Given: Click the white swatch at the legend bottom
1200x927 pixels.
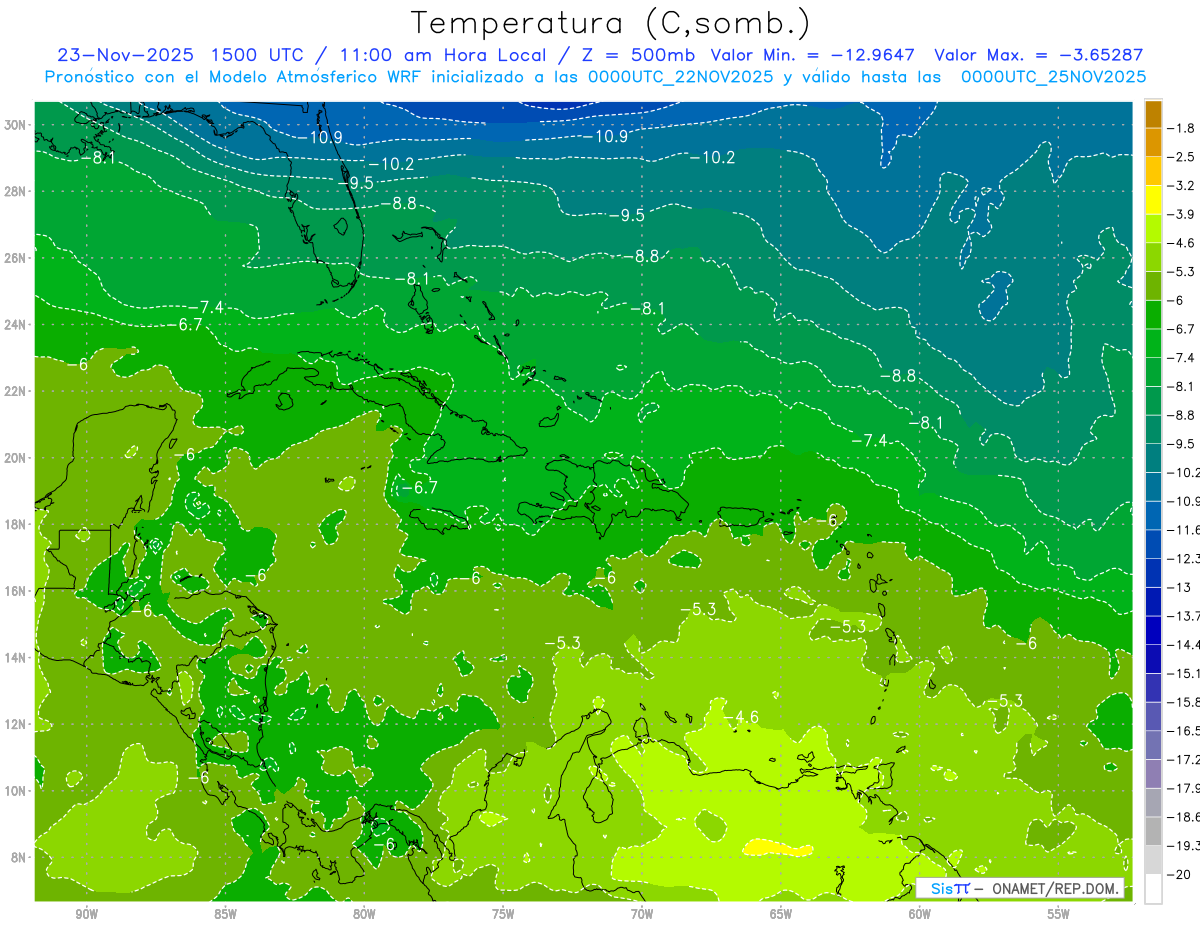Looking at the screenshot, I should pos(1153,888).
